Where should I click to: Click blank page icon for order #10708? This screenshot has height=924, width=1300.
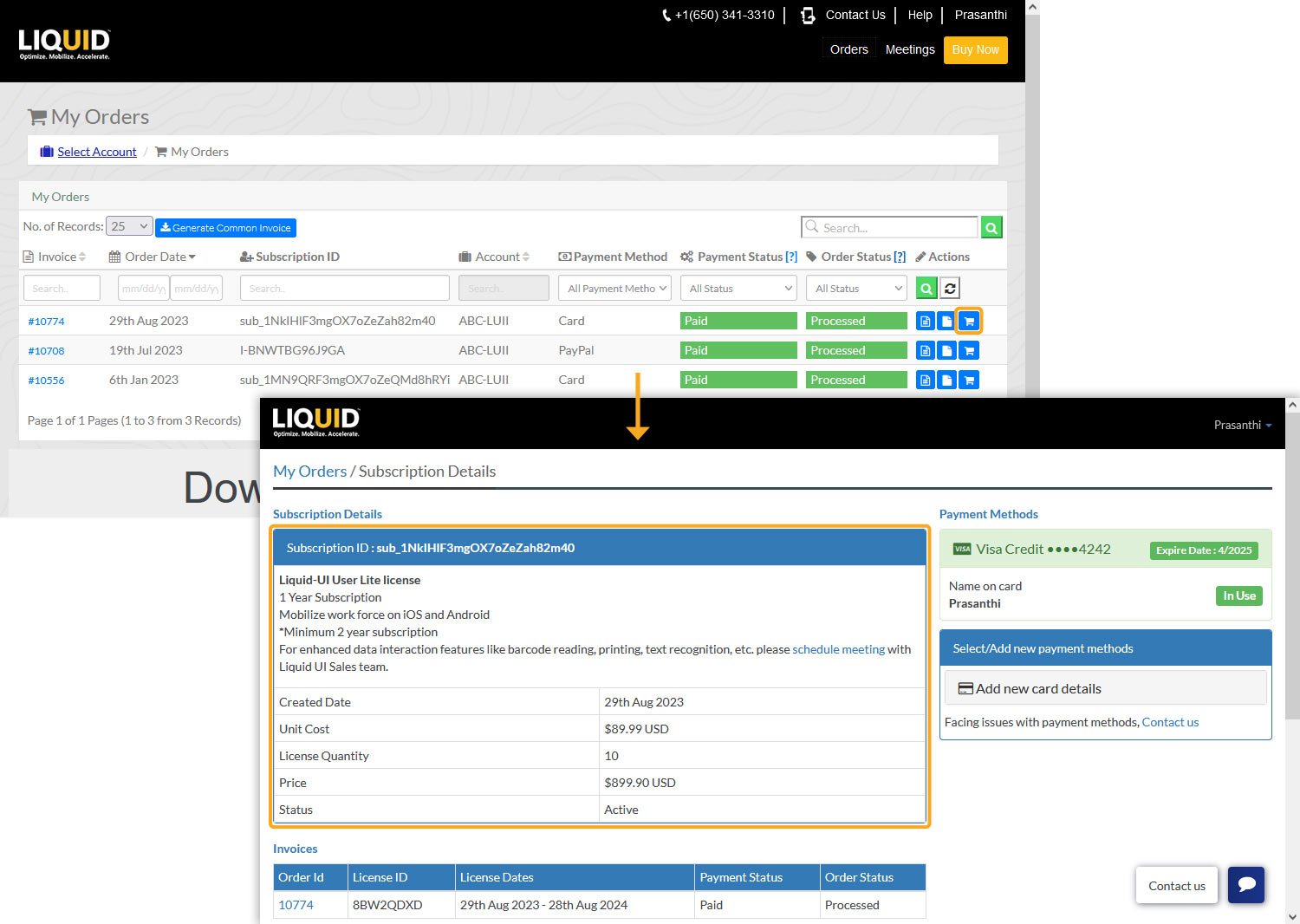(947, 350)
